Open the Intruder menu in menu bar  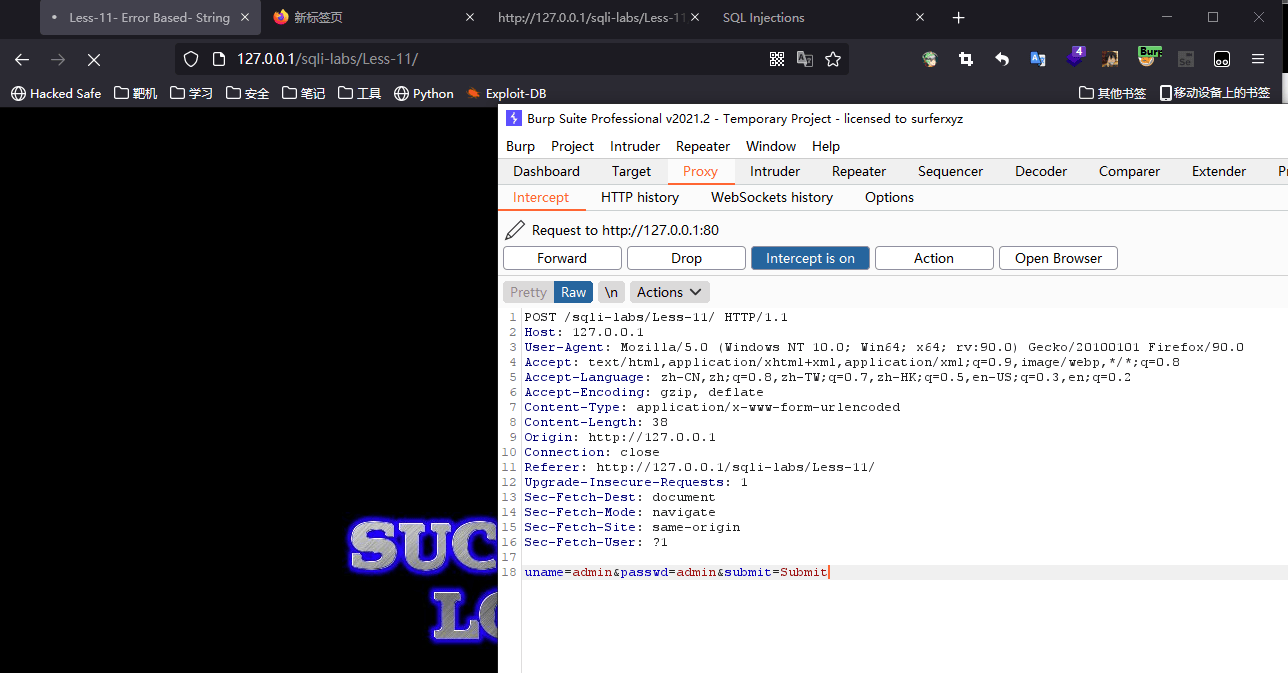(635, 146)
